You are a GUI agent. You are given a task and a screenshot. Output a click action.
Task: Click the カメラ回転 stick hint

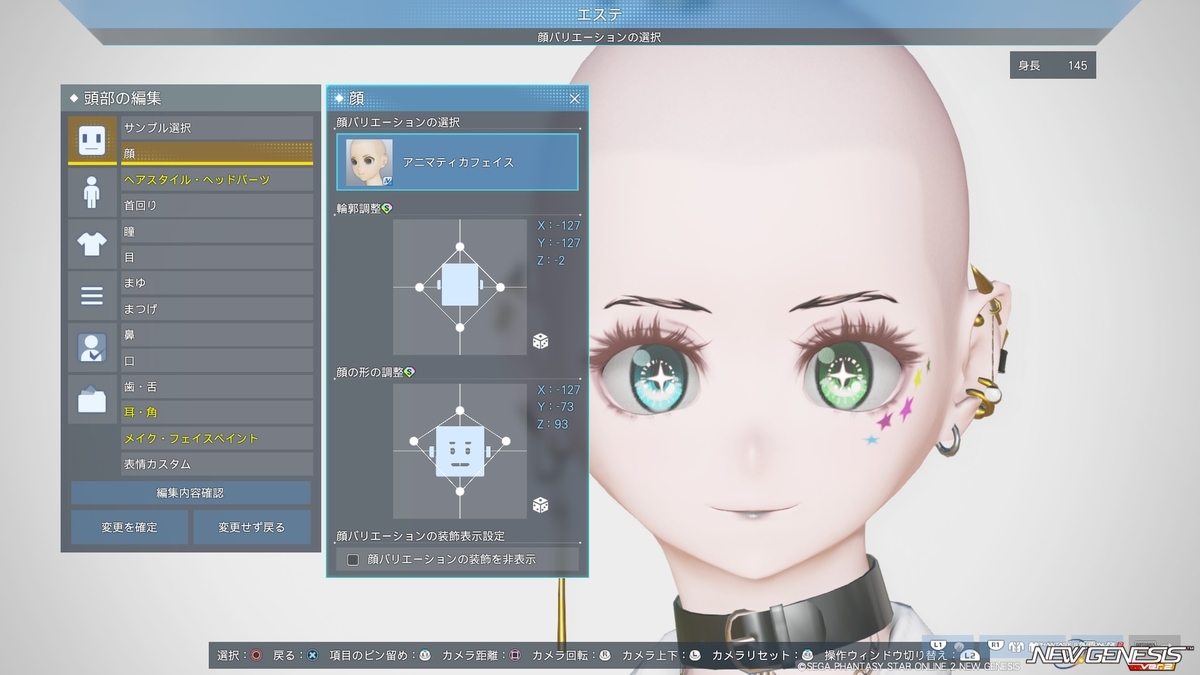(571, 656)
